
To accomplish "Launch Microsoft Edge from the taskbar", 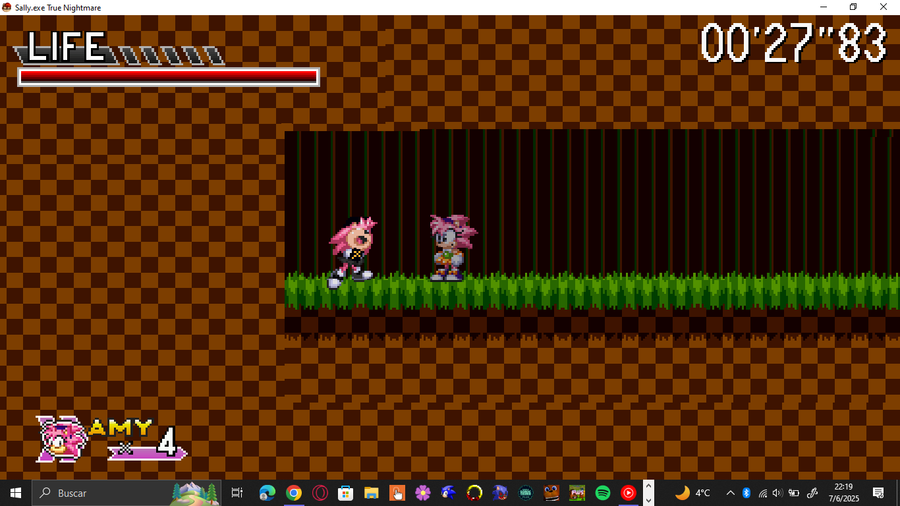I will 267,493.
